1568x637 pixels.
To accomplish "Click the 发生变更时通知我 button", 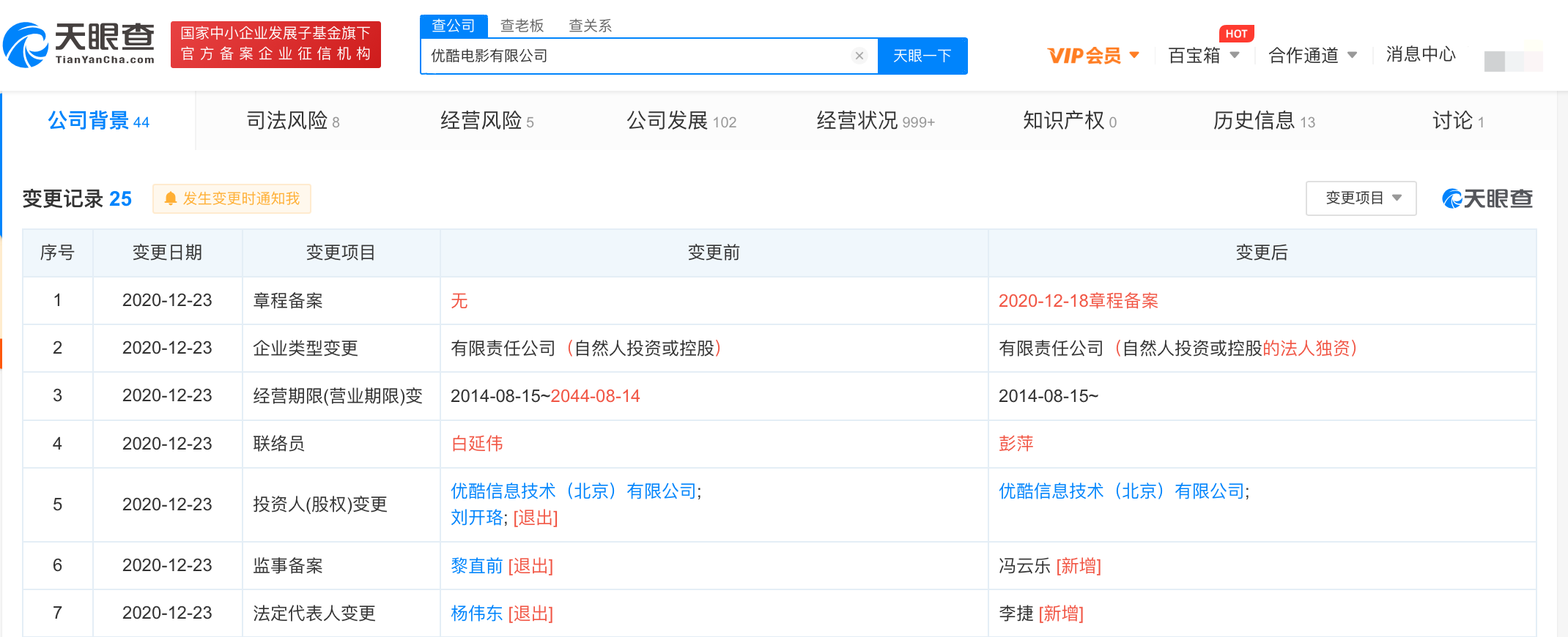I will [x=232, y=198].
